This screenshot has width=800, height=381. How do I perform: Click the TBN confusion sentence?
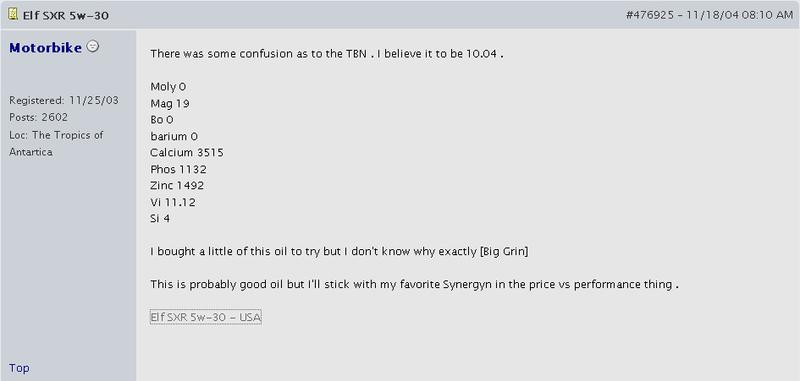(x=327, y=54)
